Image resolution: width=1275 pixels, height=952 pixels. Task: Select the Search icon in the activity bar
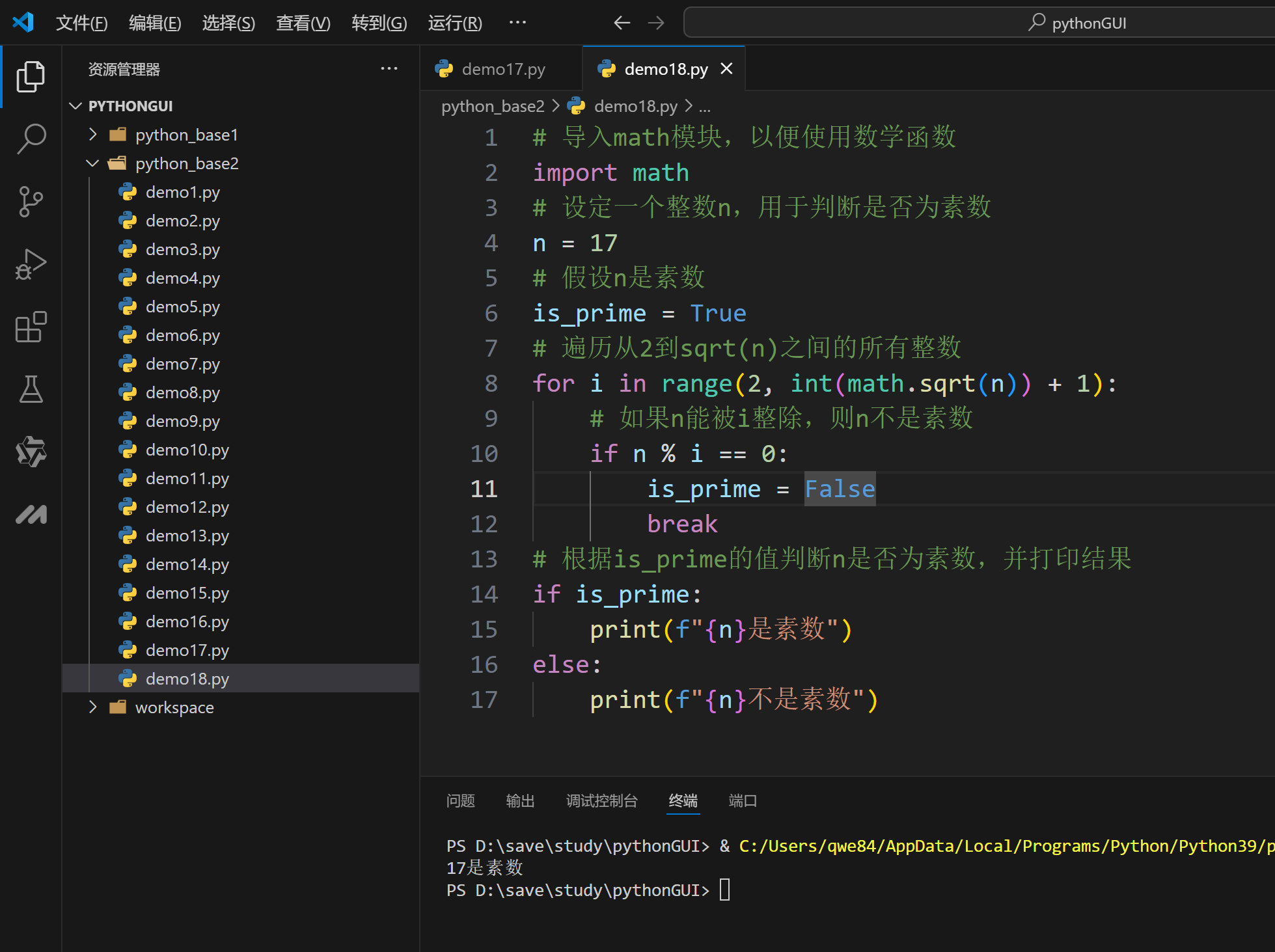[31, 139]
